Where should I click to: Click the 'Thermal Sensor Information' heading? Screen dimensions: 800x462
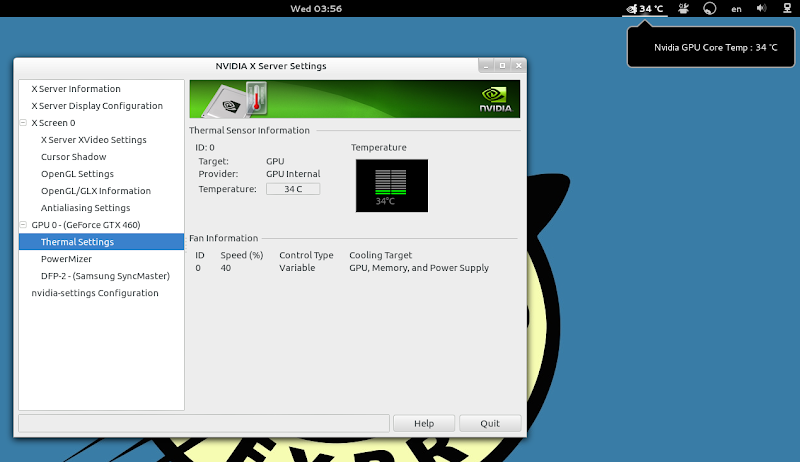point(249,130)
